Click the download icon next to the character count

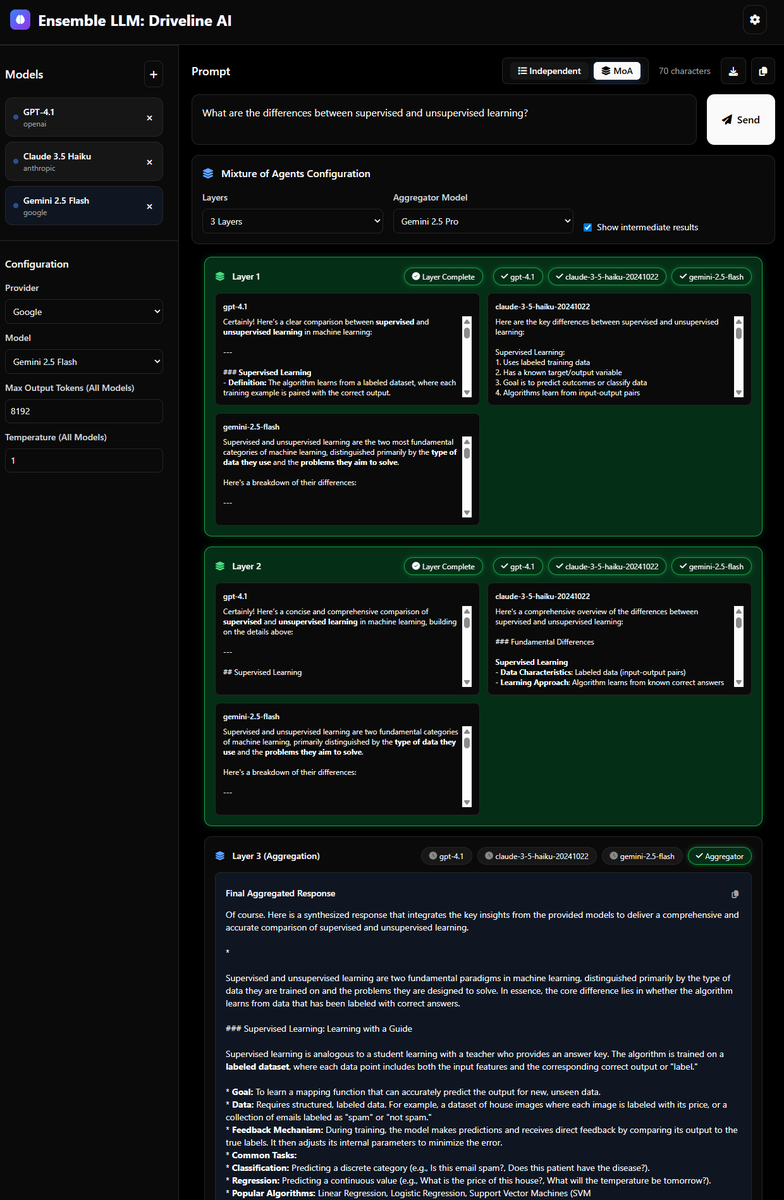734,71
